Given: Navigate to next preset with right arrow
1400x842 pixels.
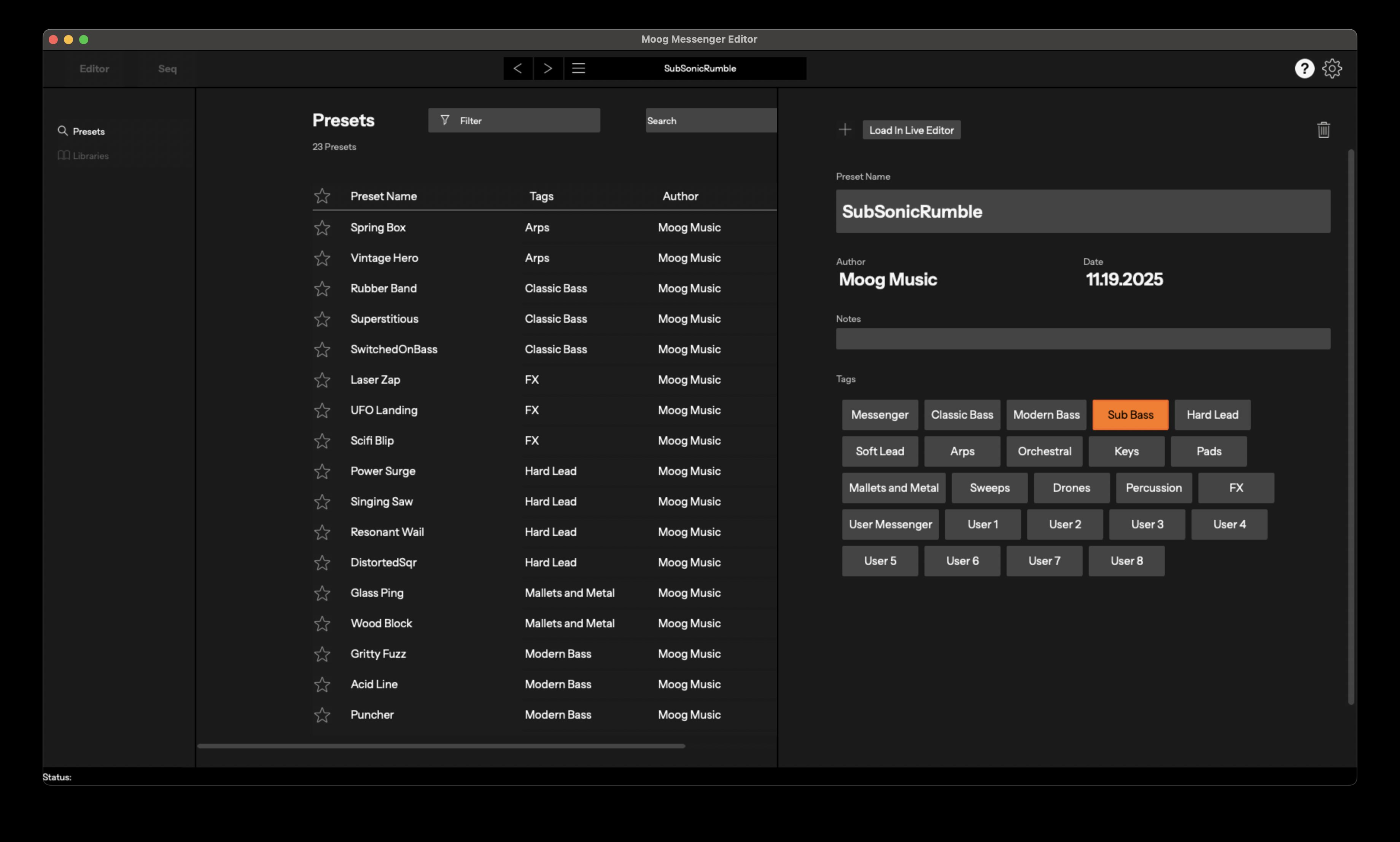Looking at the screenshot, I should (x=548, y=68).
